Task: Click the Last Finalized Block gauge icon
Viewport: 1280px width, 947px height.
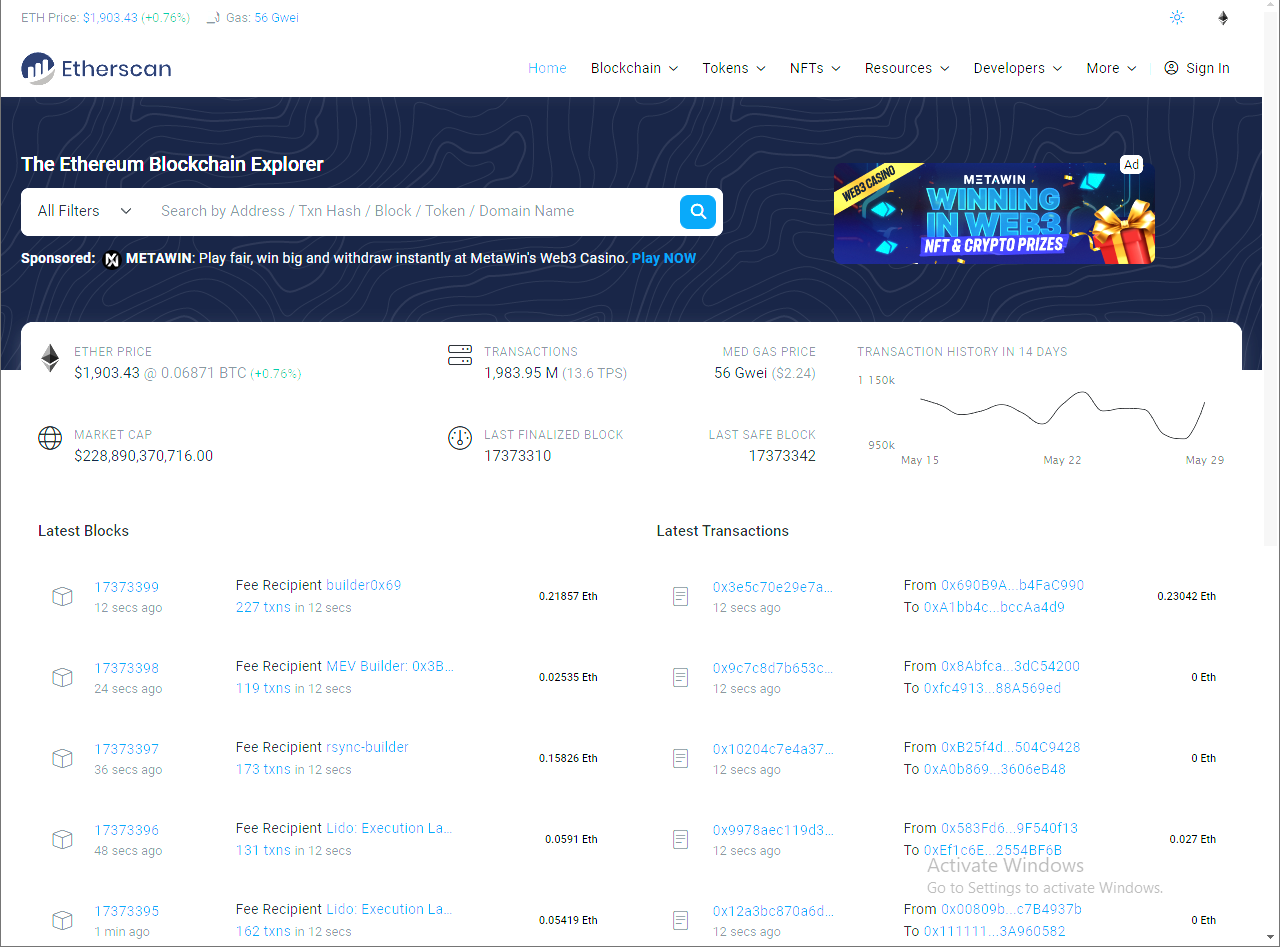Action: tap(460, 438)
